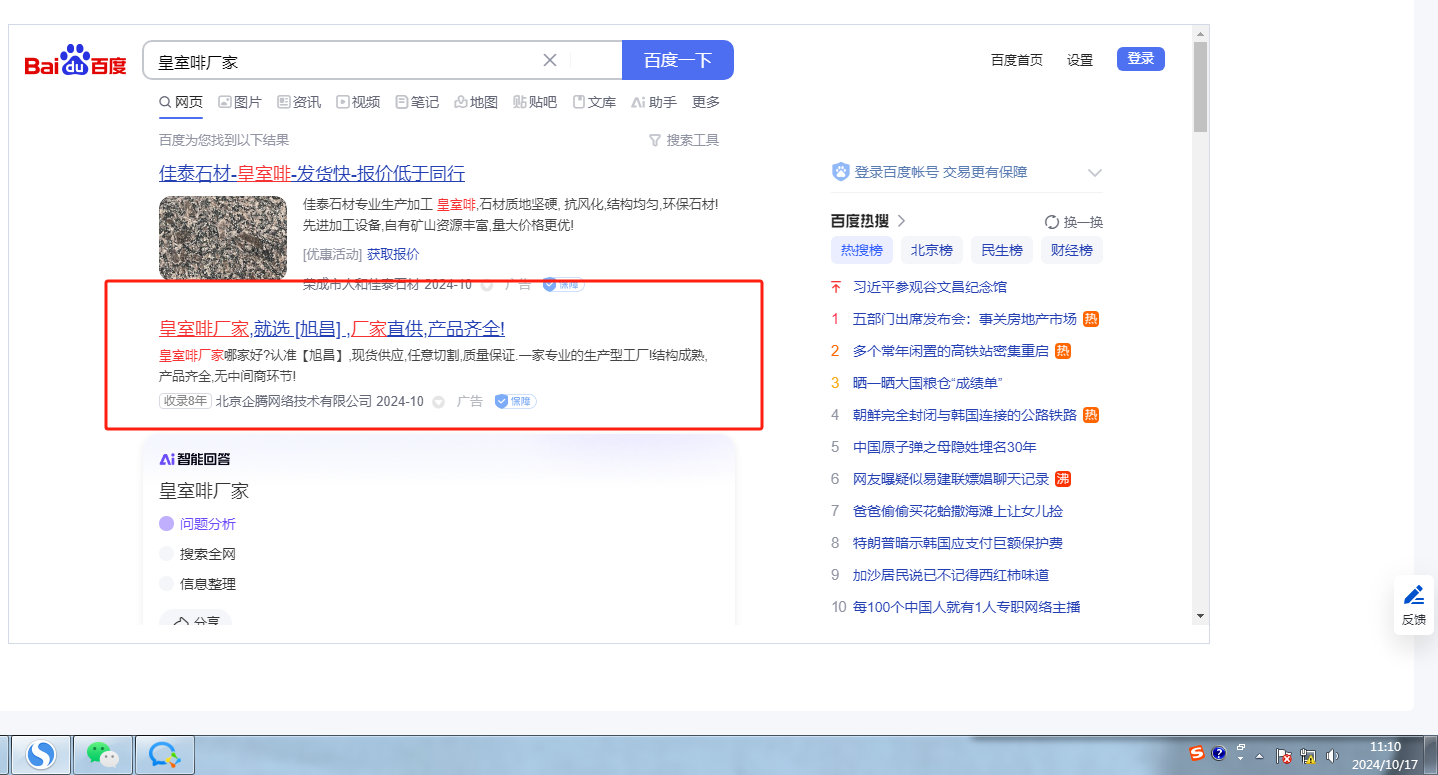The height and width of the screenshot is (775, 1438).
Task: Click the volume speaker tray icon
Action: 1332,756
